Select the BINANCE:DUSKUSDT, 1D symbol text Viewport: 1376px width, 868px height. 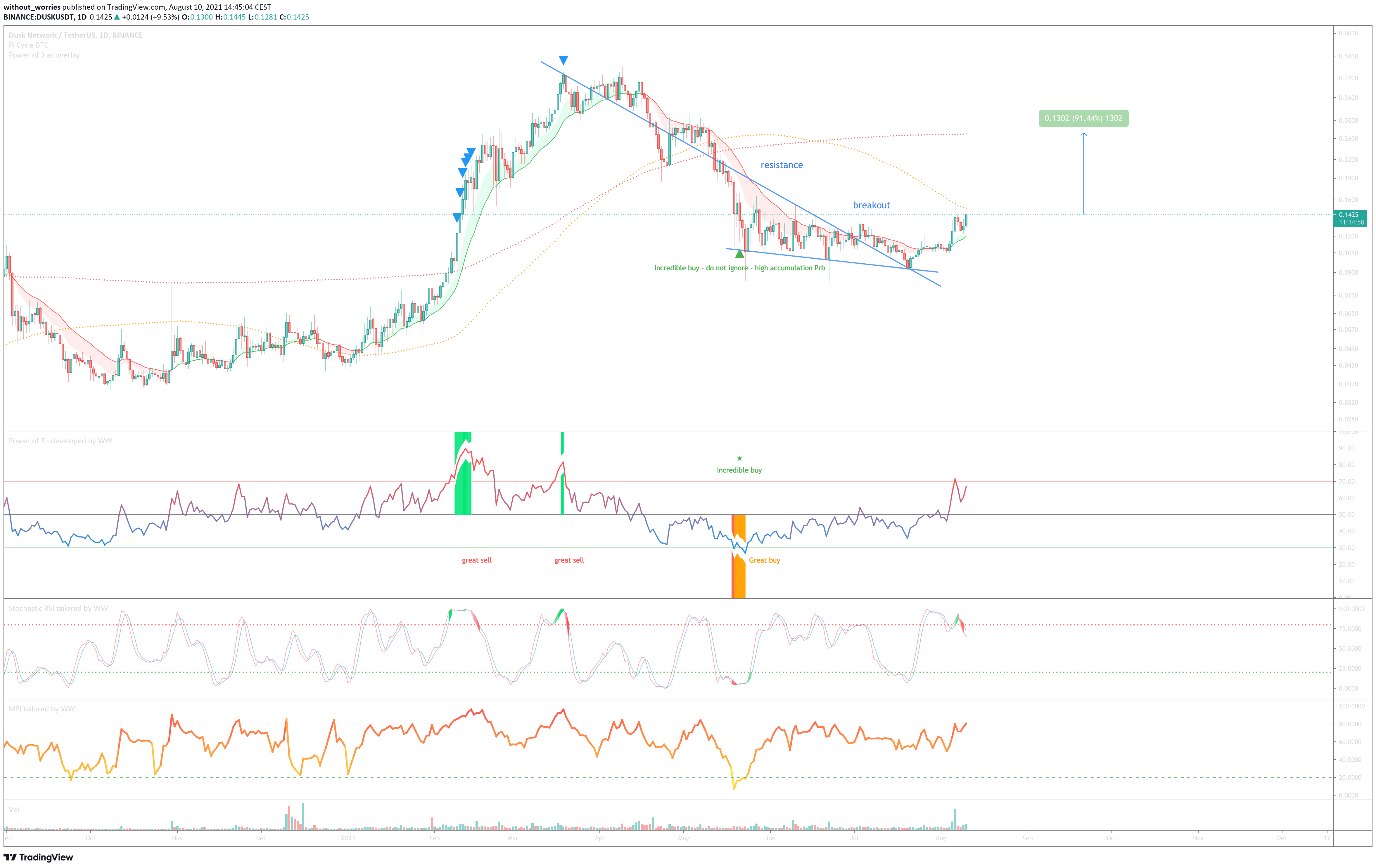[45, 17]
